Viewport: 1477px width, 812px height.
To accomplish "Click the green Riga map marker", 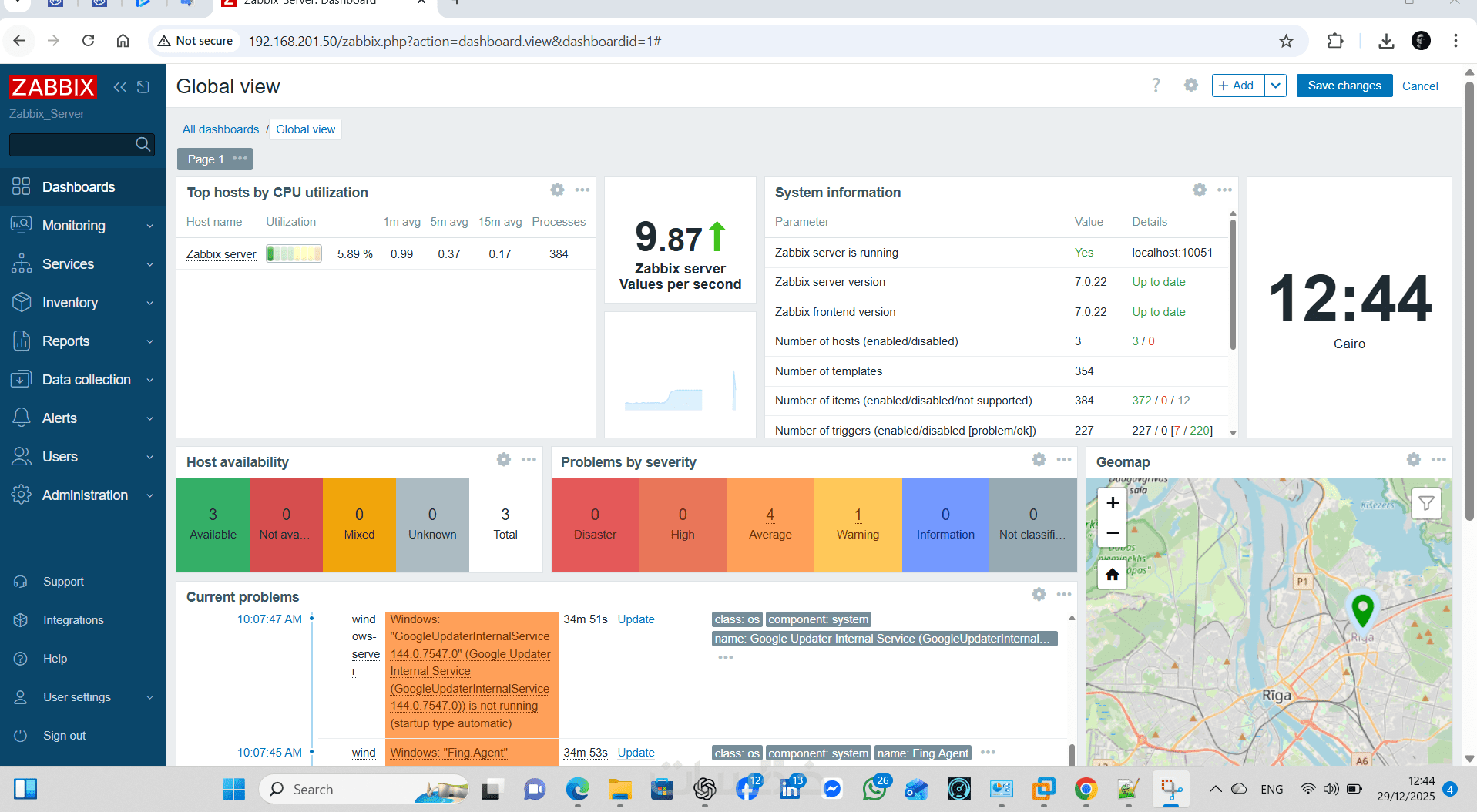I will tap(1363, 612).
